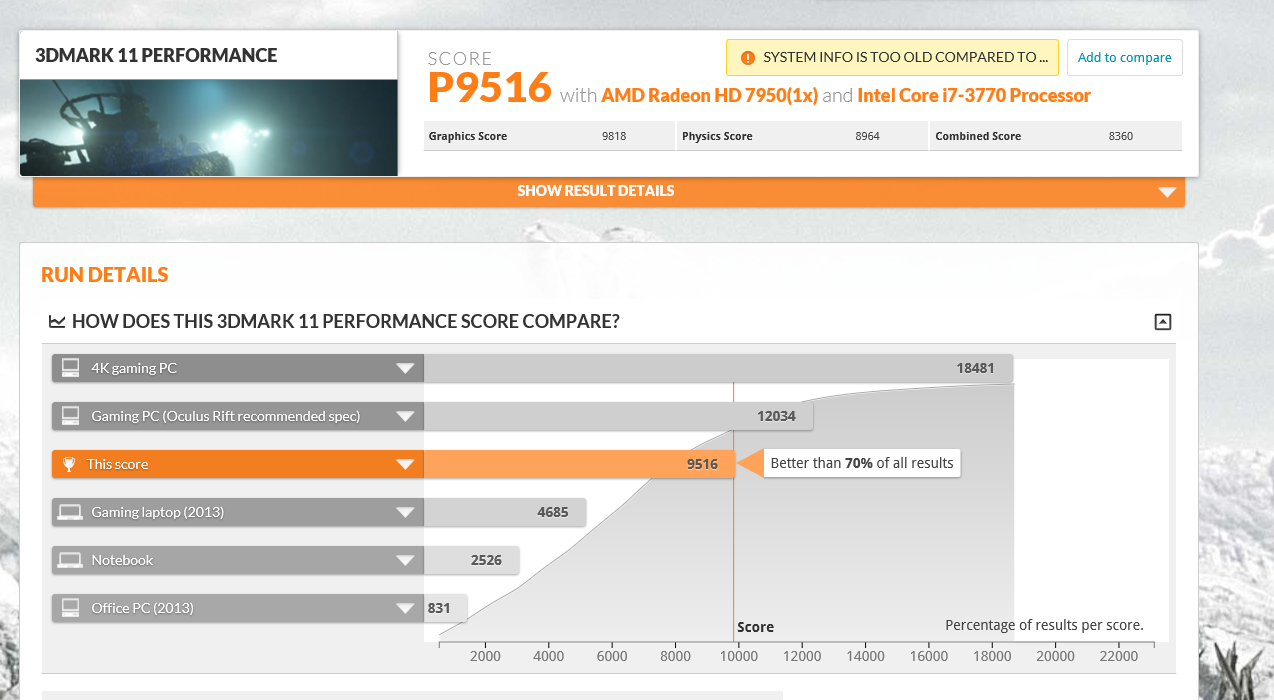Click the Physics Score value 8964
Image resolution: width=1274 pixels, height=700 pixels.
click(x=867, y=136)
